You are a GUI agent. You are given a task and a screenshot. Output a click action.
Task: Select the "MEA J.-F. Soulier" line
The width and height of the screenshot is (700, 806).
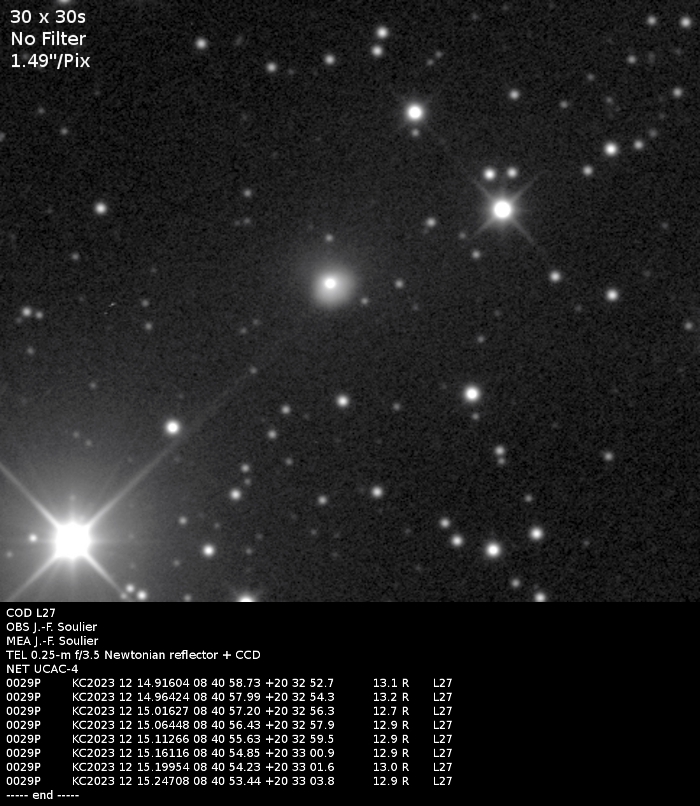pos(52,640)
